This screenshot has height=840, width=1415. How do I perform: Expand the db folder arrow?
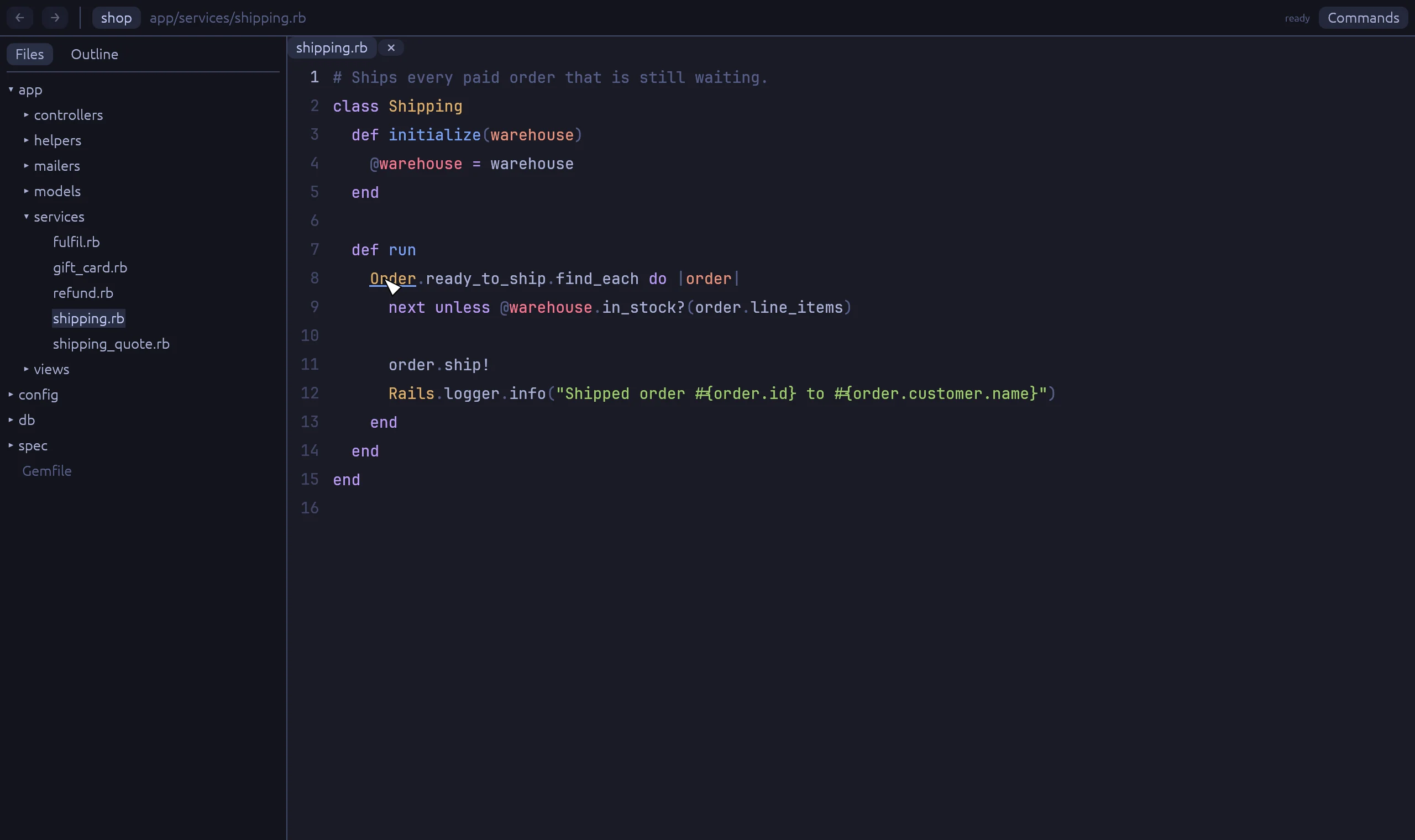pyautogui.click(x=11, y=419)
